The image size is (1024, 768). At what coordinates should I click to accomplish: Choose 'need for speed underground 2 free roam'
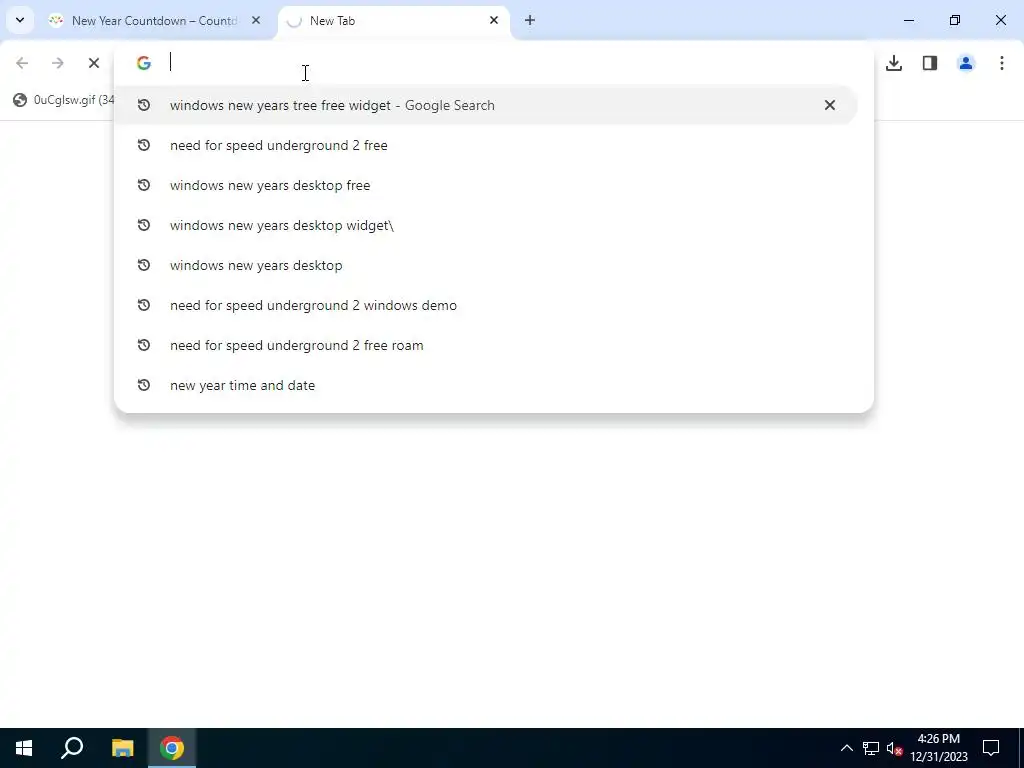[485, 345]
